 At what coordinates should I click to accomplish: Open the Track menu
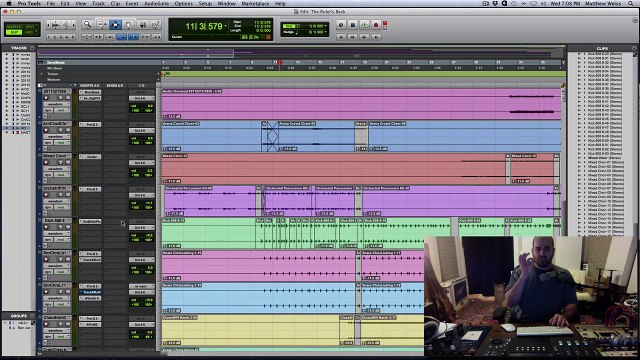98,3
